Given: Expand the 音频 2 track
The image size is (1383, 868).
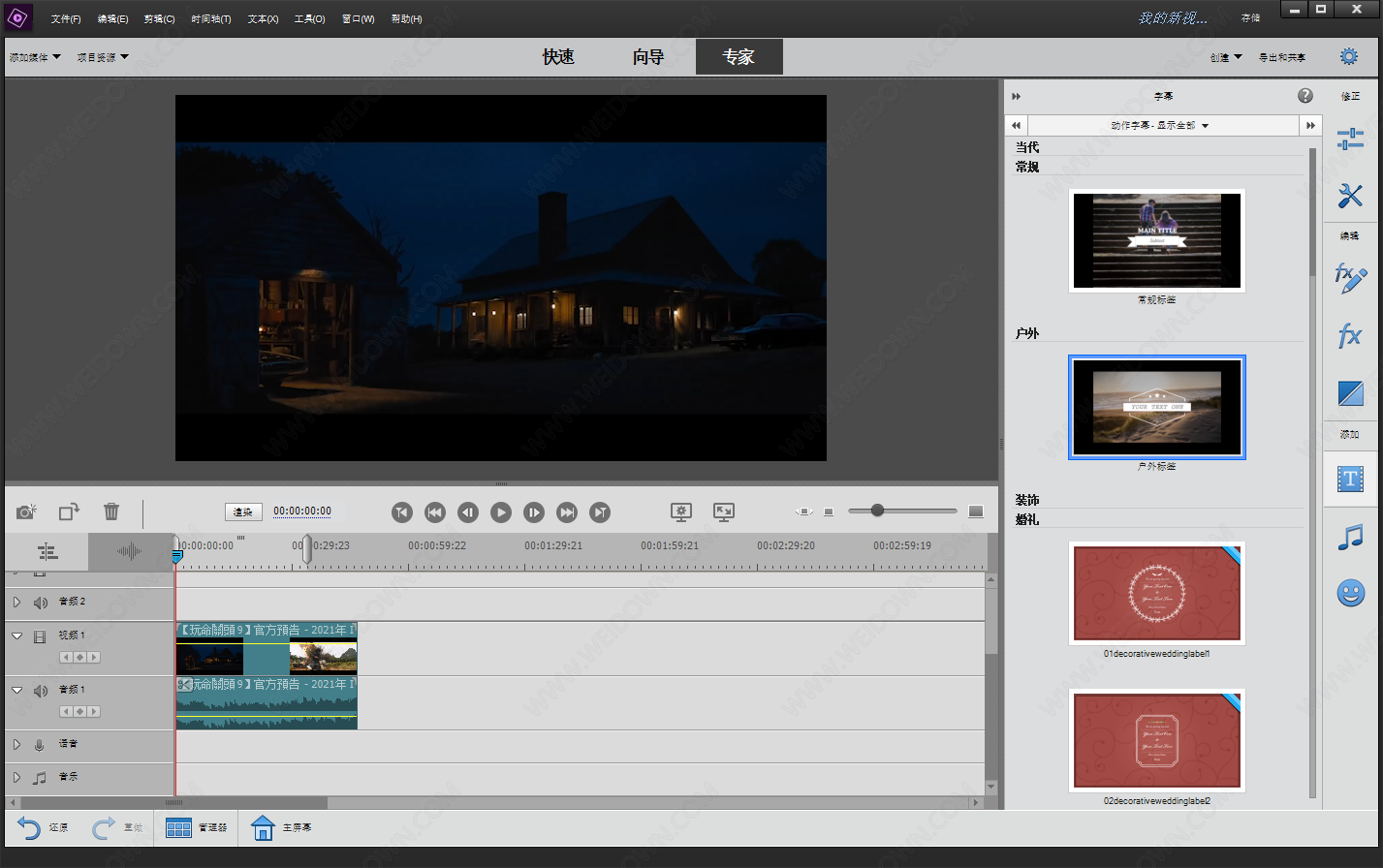Looking at the screenshot, I should click(x=16, y=602).
